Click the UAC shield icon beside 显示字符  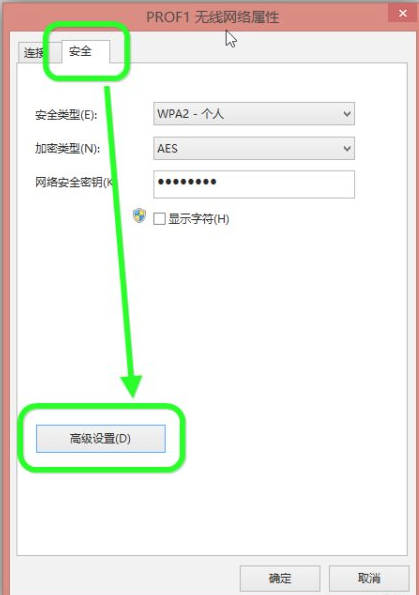(x=139, y=216)
